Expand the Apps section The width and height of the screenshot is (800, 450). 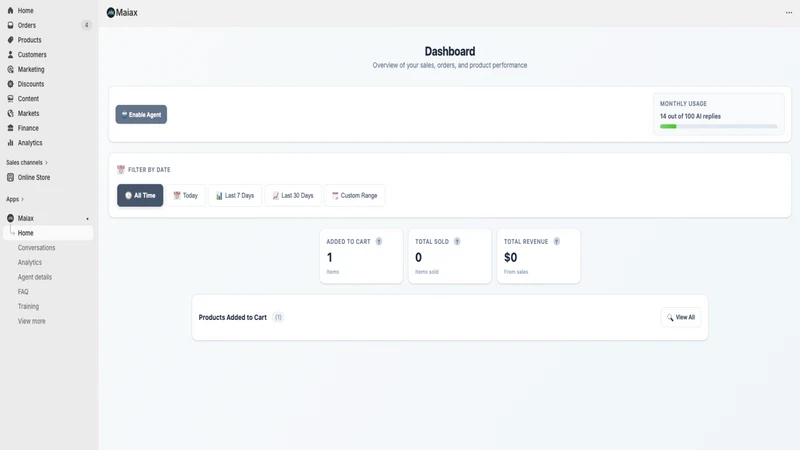[15, 199]
